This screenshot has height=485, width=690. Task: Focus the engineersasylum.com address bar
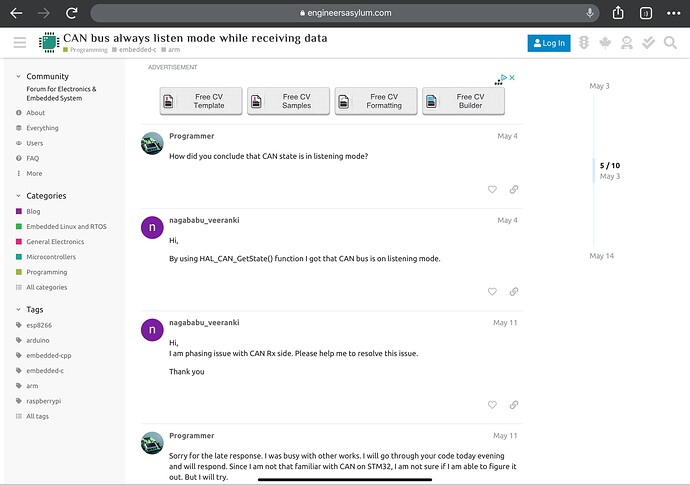coord(345,13)
